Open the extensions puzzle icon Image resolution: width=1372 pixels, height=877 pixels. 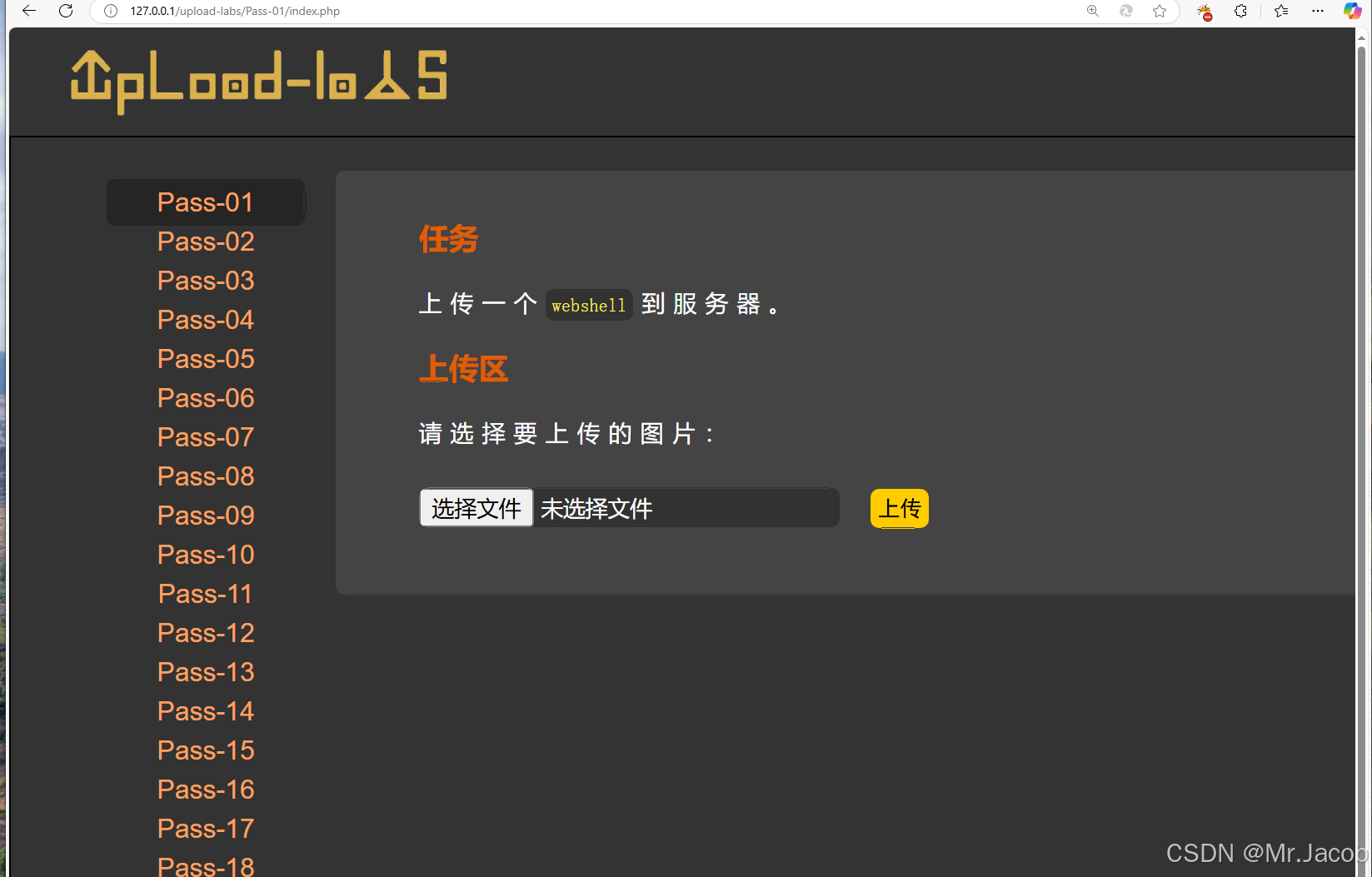point(1240,11)
